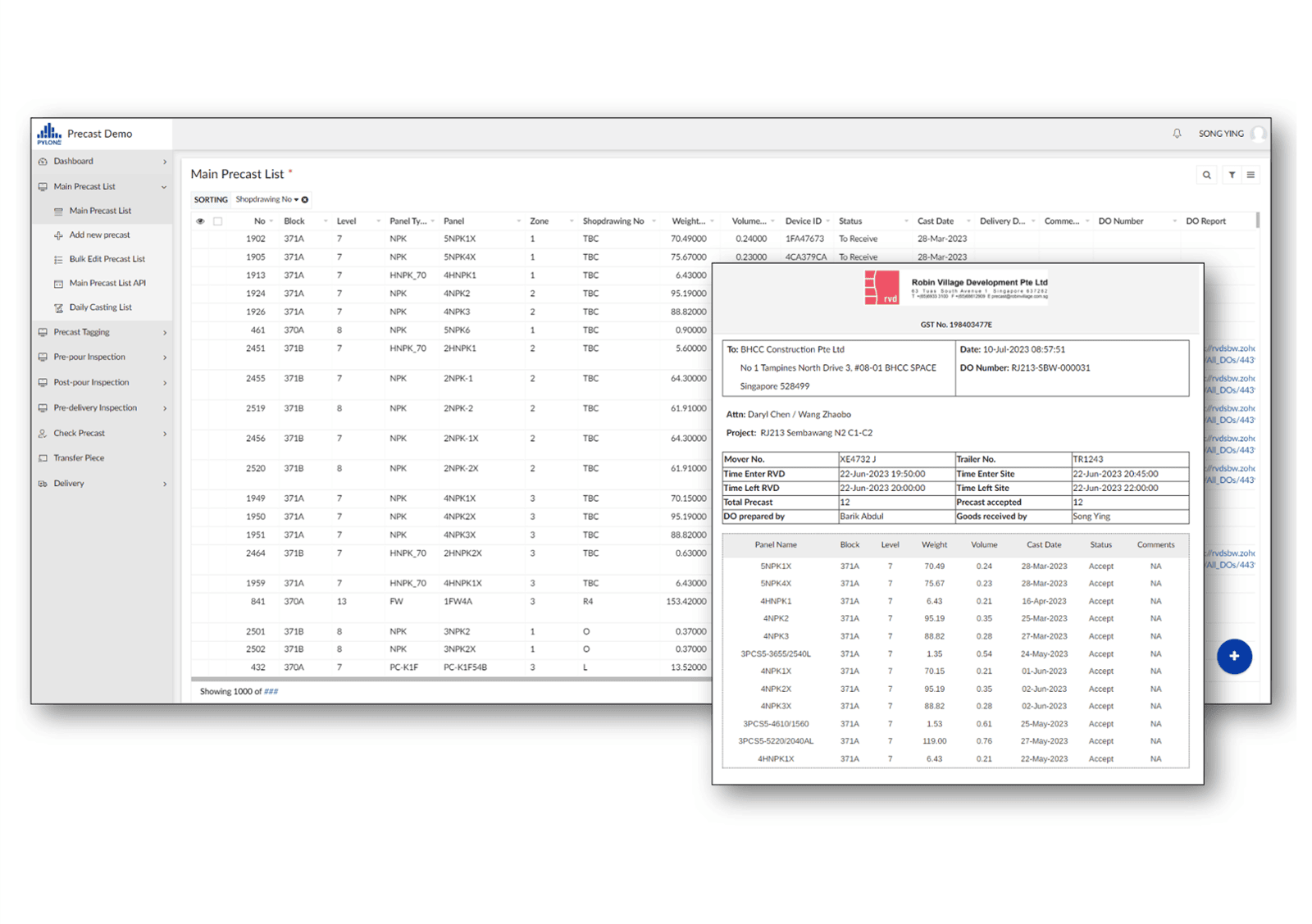The height and width of the screenshot is (924, 1312).
Task: Collapse the Main Precast List parent chevron
Action: pyautogui.click(x=164, y=187)
